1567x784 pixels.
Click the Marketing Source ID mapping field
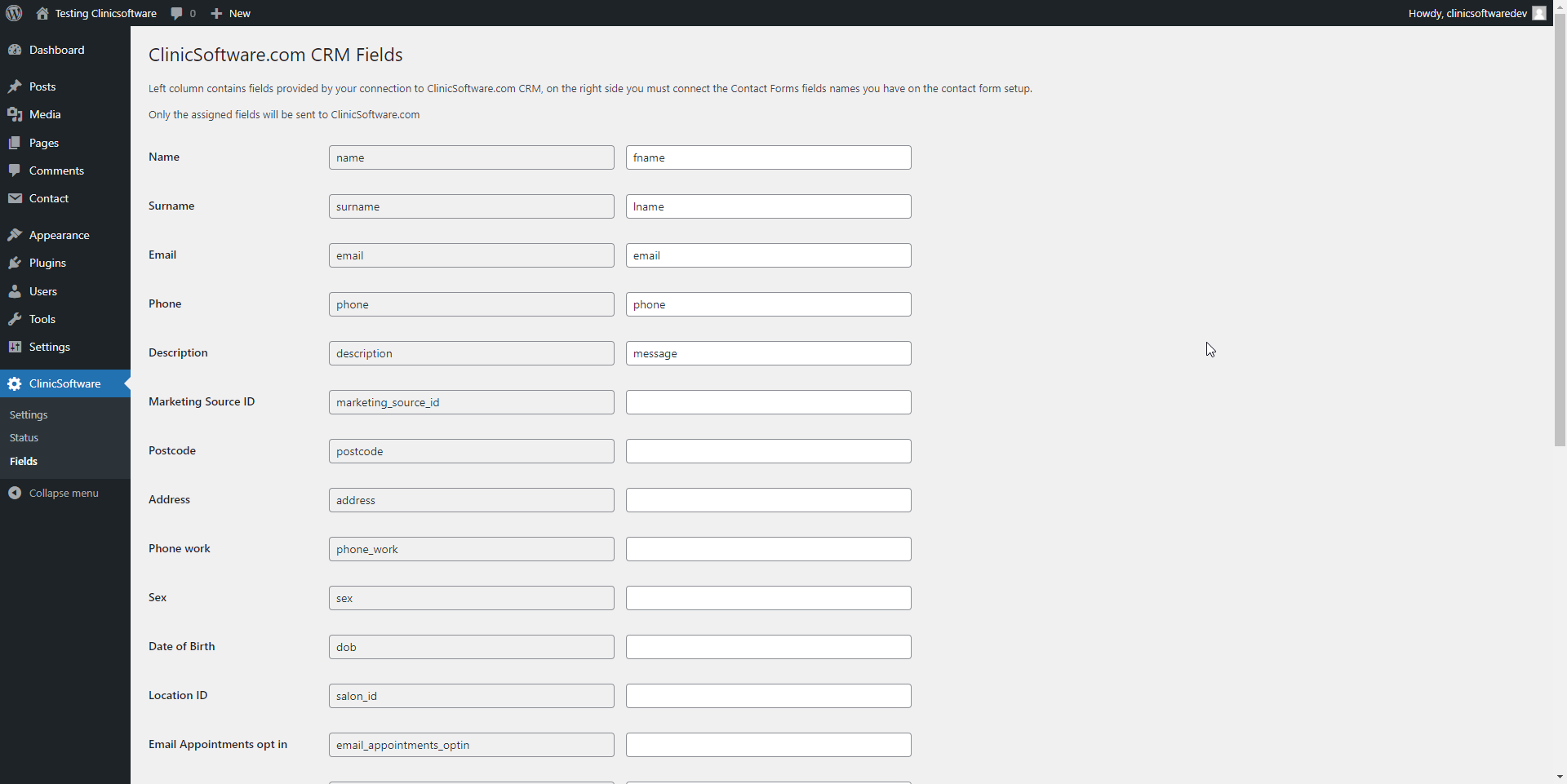coord(768,402)
